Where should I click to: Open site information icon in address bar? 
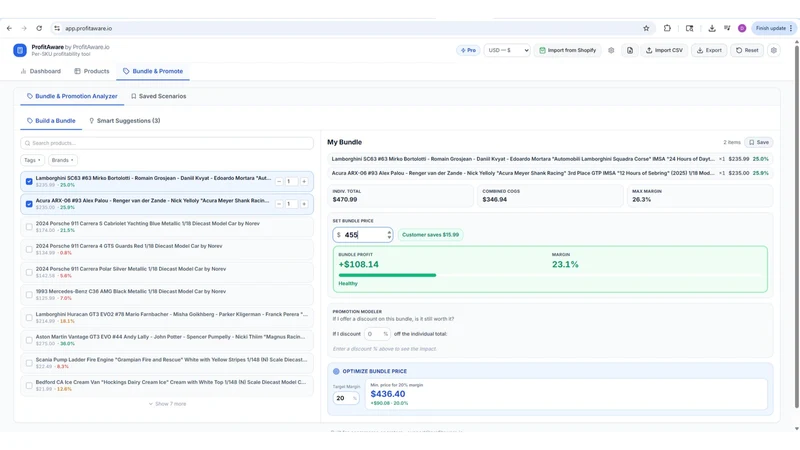point(57,28)
